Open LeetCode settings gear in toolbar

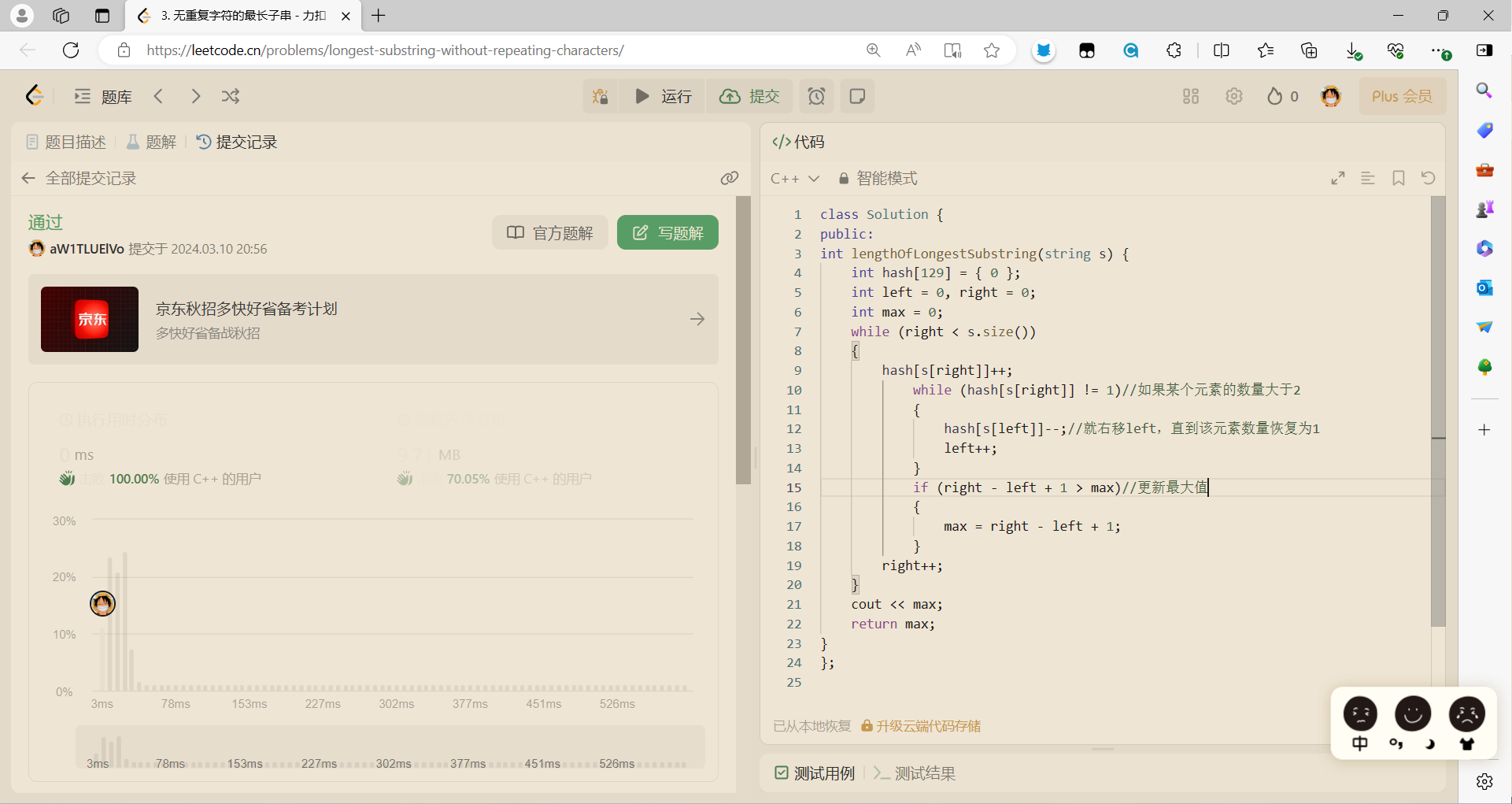point(1234,96)
